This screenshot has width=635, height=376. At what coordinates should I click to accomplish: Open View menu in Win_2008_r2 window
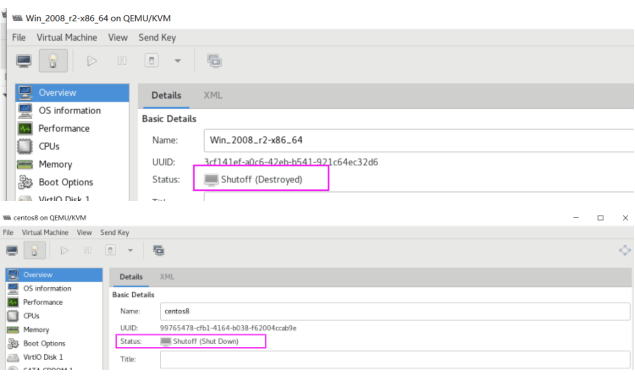(x=118, y=38)
